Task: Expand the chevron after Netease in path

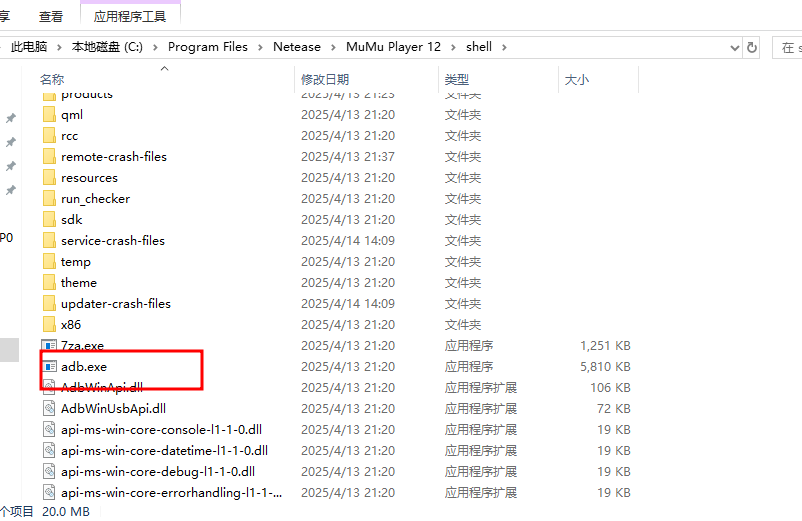Action: pyautogui.click(x=332, y=47)
